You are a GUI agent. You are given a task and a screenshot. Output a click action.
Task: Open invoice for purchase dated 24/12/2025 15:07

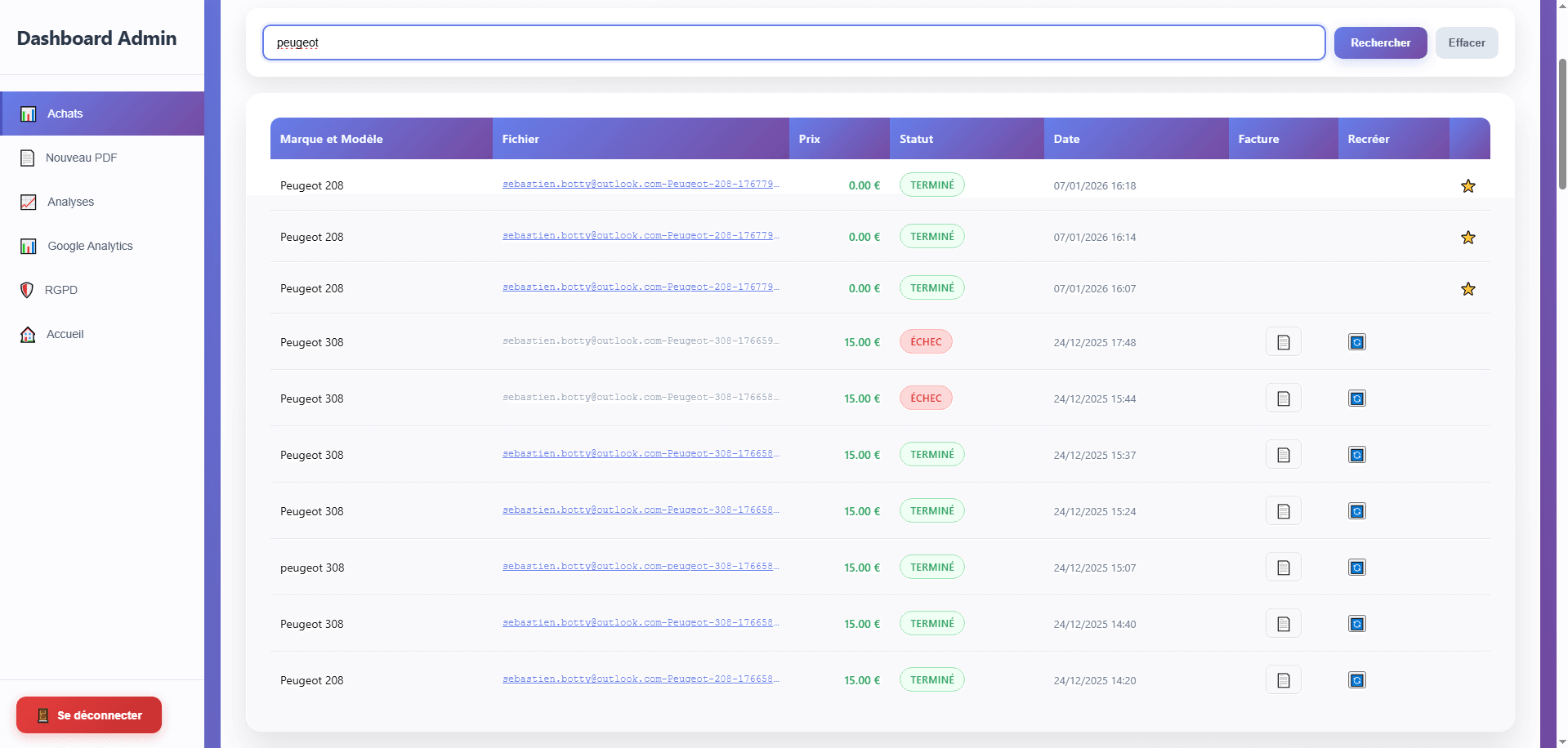tap(1283, 568)
